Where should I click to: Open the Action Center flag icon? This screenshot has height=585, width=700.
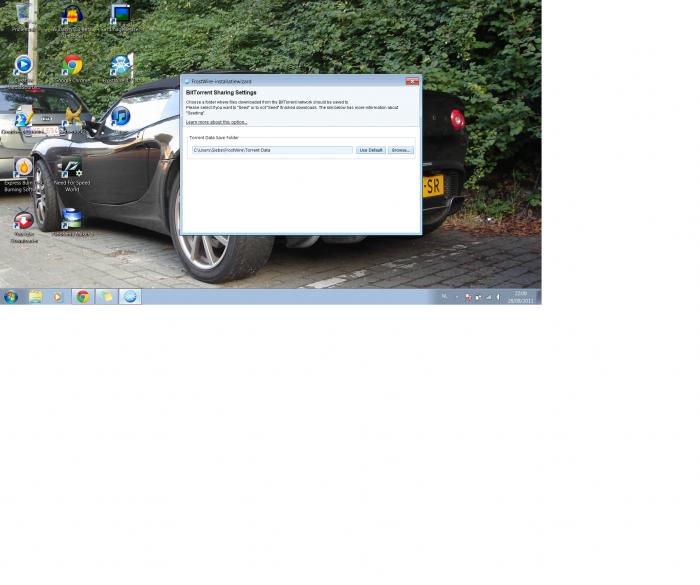pyautogui.click(x=468, y=297)
